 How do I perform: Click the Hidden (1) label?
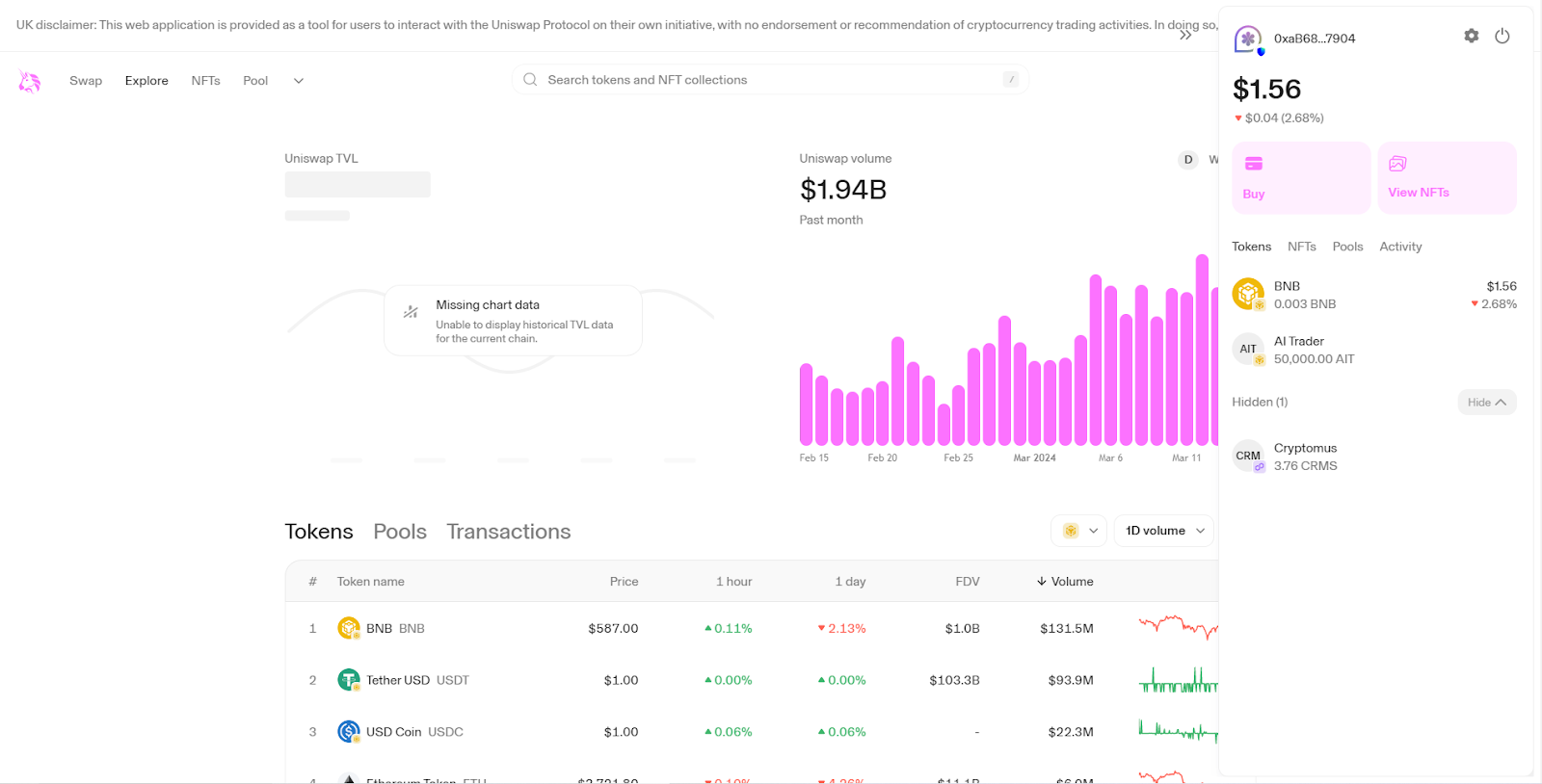pos(1260,403)
